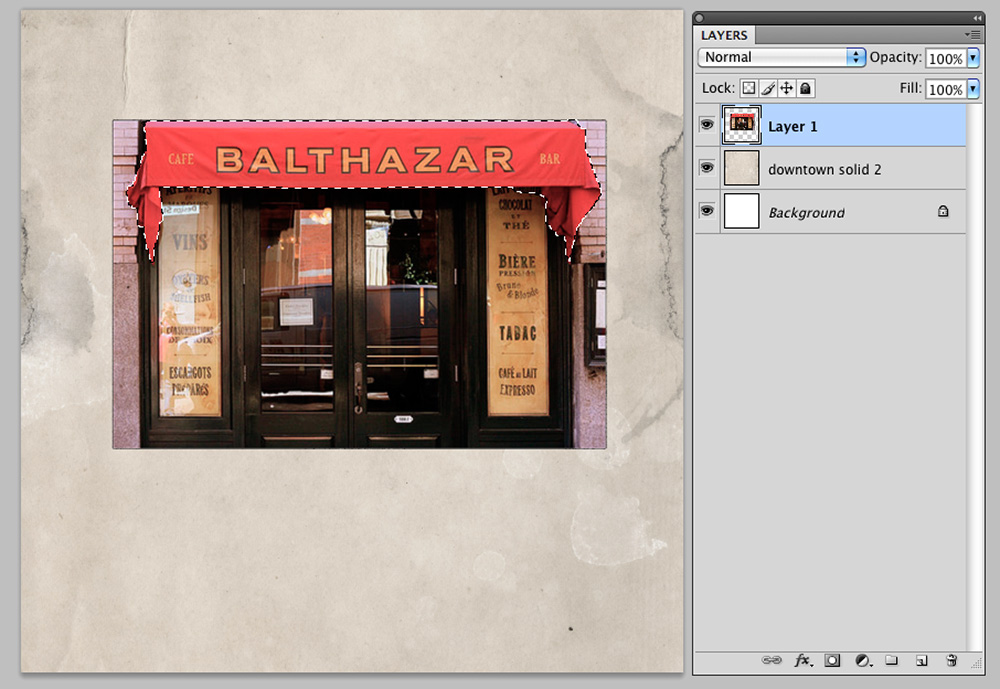This screenshot has width=1000, height=689.
Task: Select the downtown solid 2 layer name
Action: point(825,169)
